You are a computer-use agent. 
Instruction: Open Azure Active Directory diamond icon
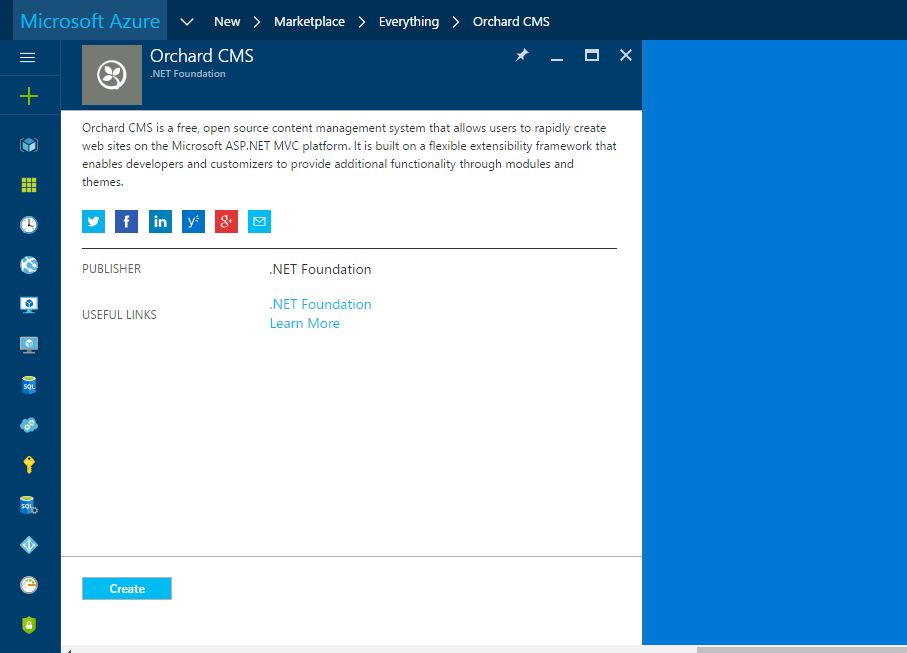point(29,545)
